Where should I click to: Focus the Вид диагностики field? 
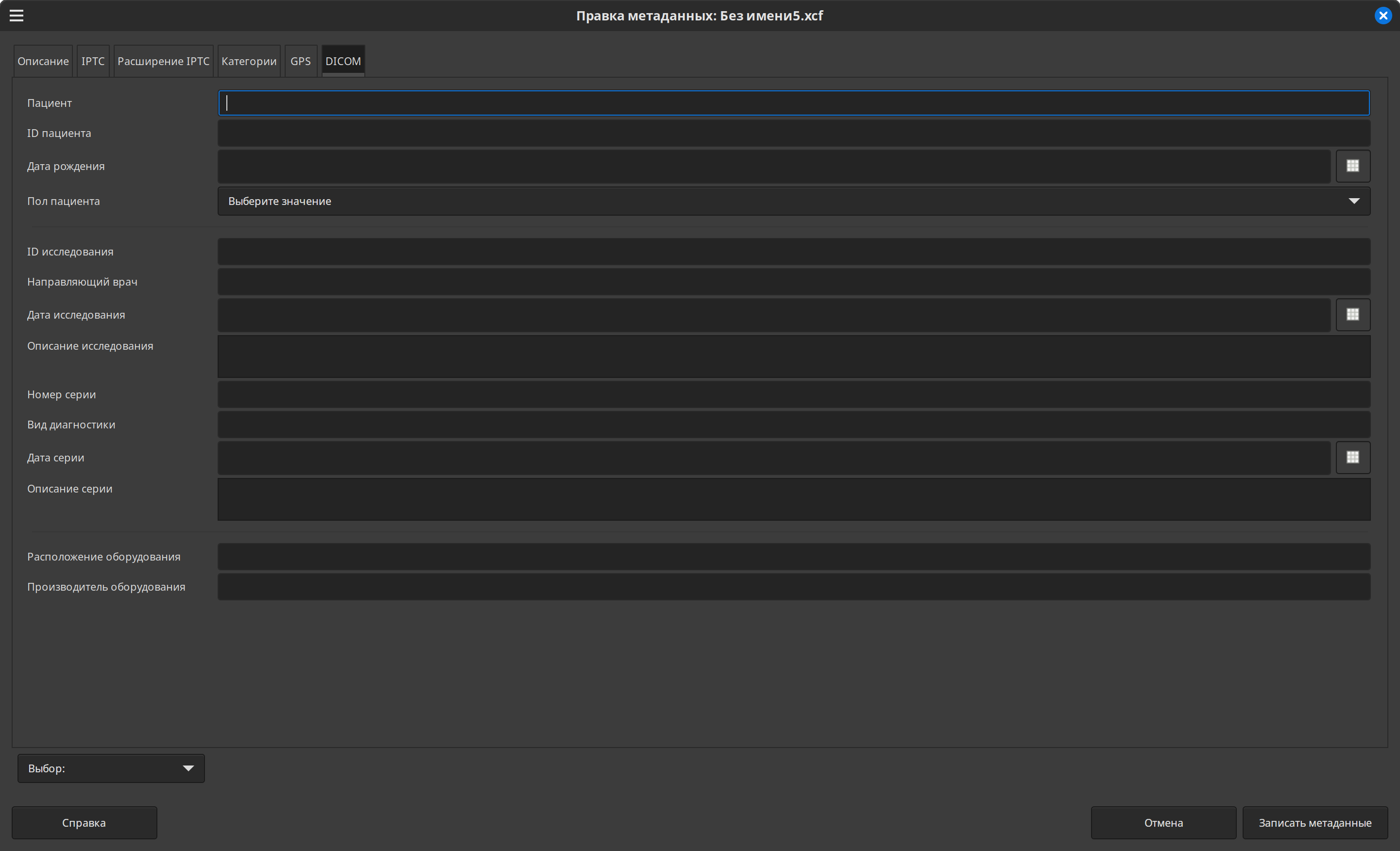793,425
